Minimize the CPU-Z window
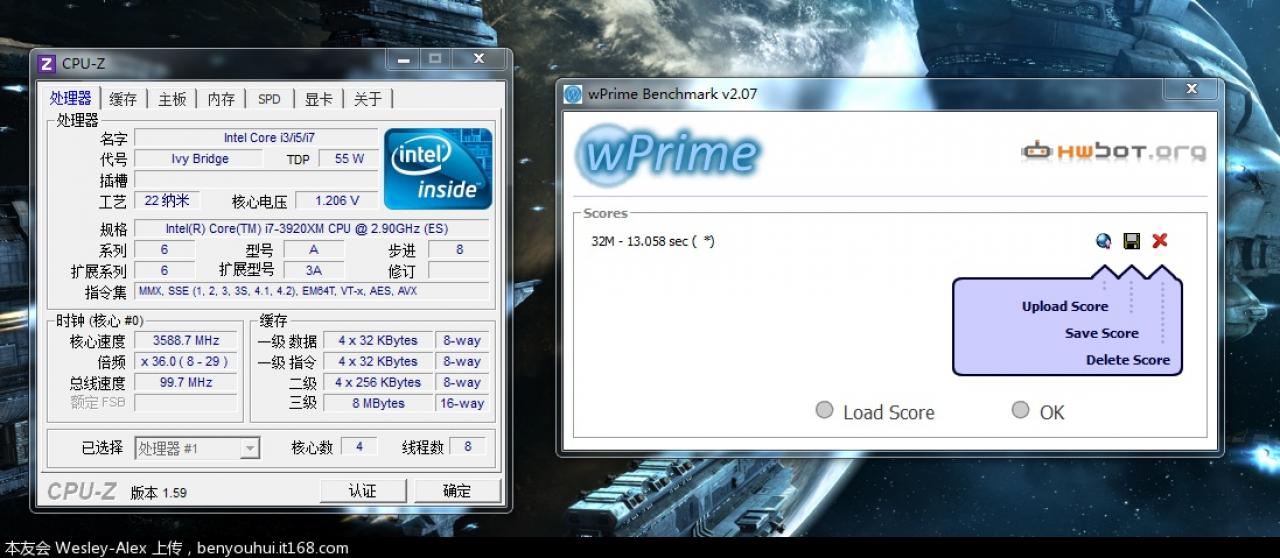The height and width of the screenshot is (558, 1280). coord(405,59)
